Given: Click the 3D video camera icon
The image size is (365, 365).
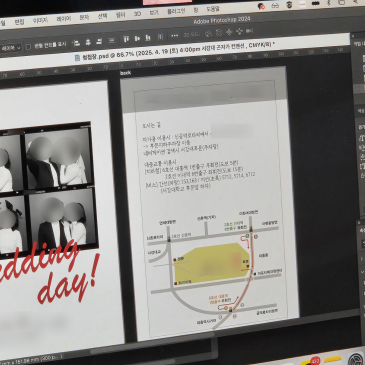Looking at the screenshot, I should (250, 31).
